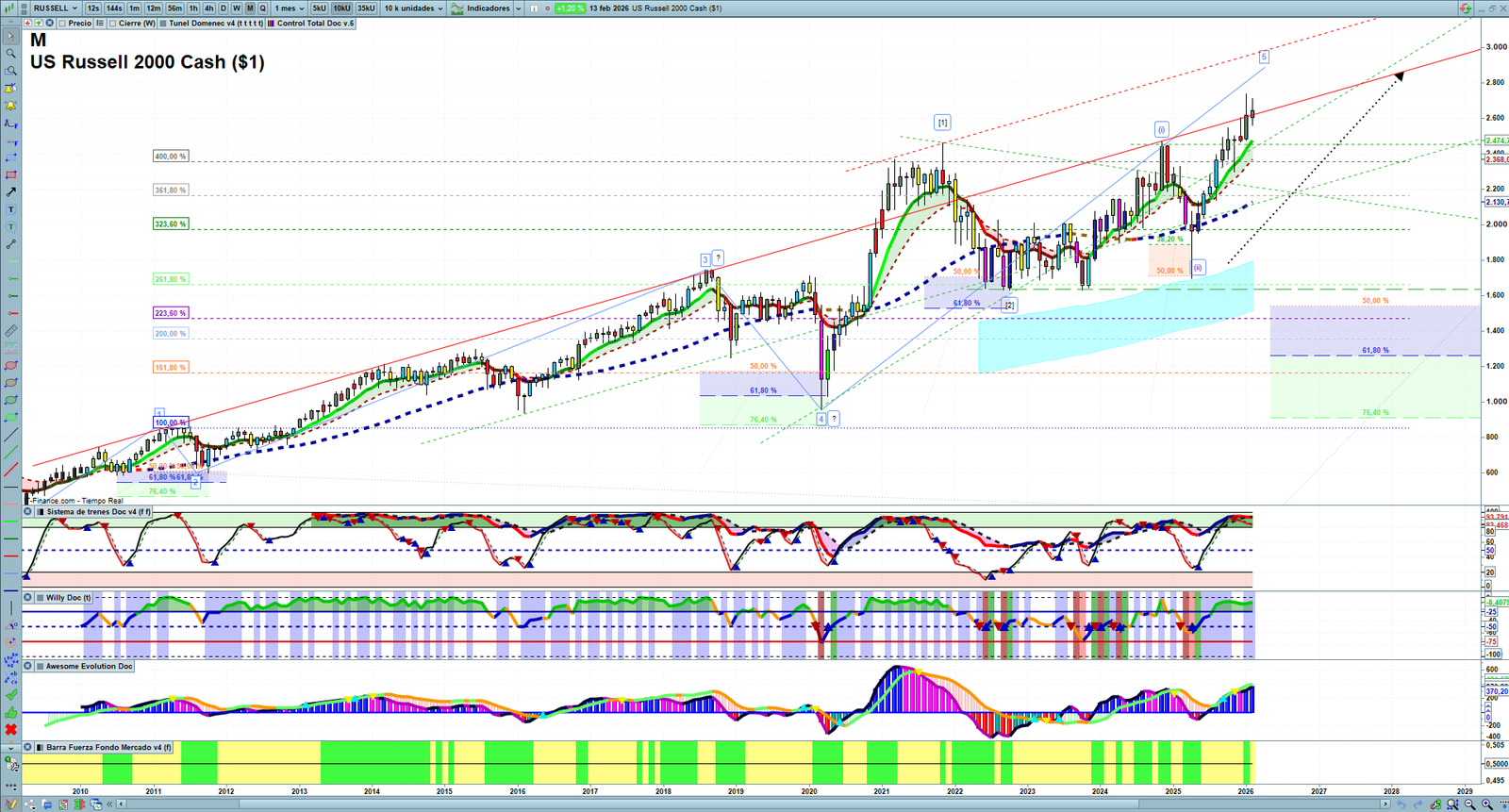Toggle Awesome Evolution Doc settings box

click(40, 666)
